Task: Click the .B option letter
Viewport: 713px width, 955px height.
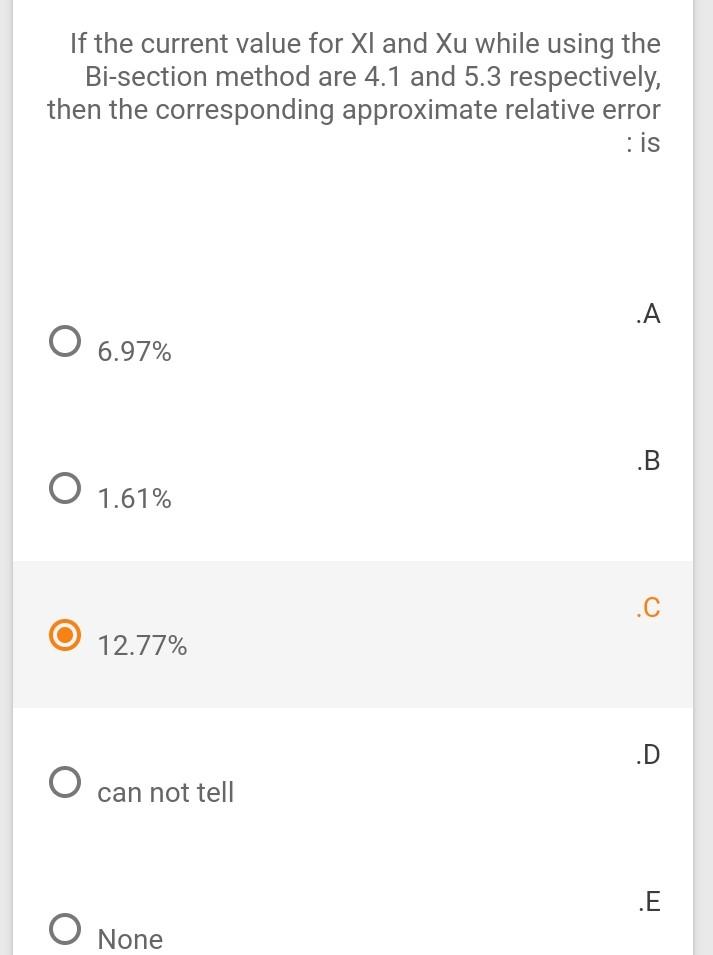Action: pyautogui.click(x=647, y=461)
